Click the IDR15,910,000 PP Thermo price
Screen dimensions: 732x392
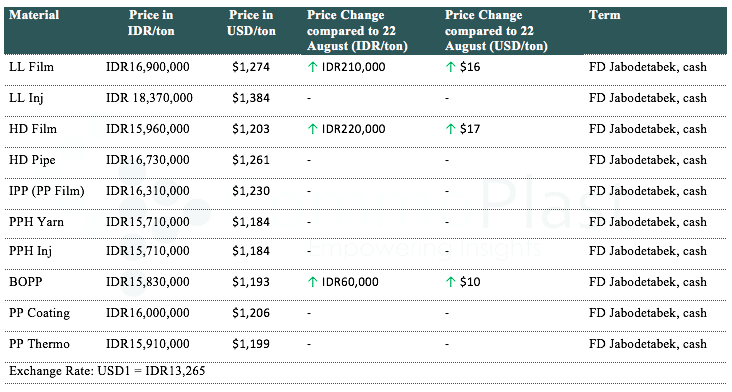pos(148,344)
